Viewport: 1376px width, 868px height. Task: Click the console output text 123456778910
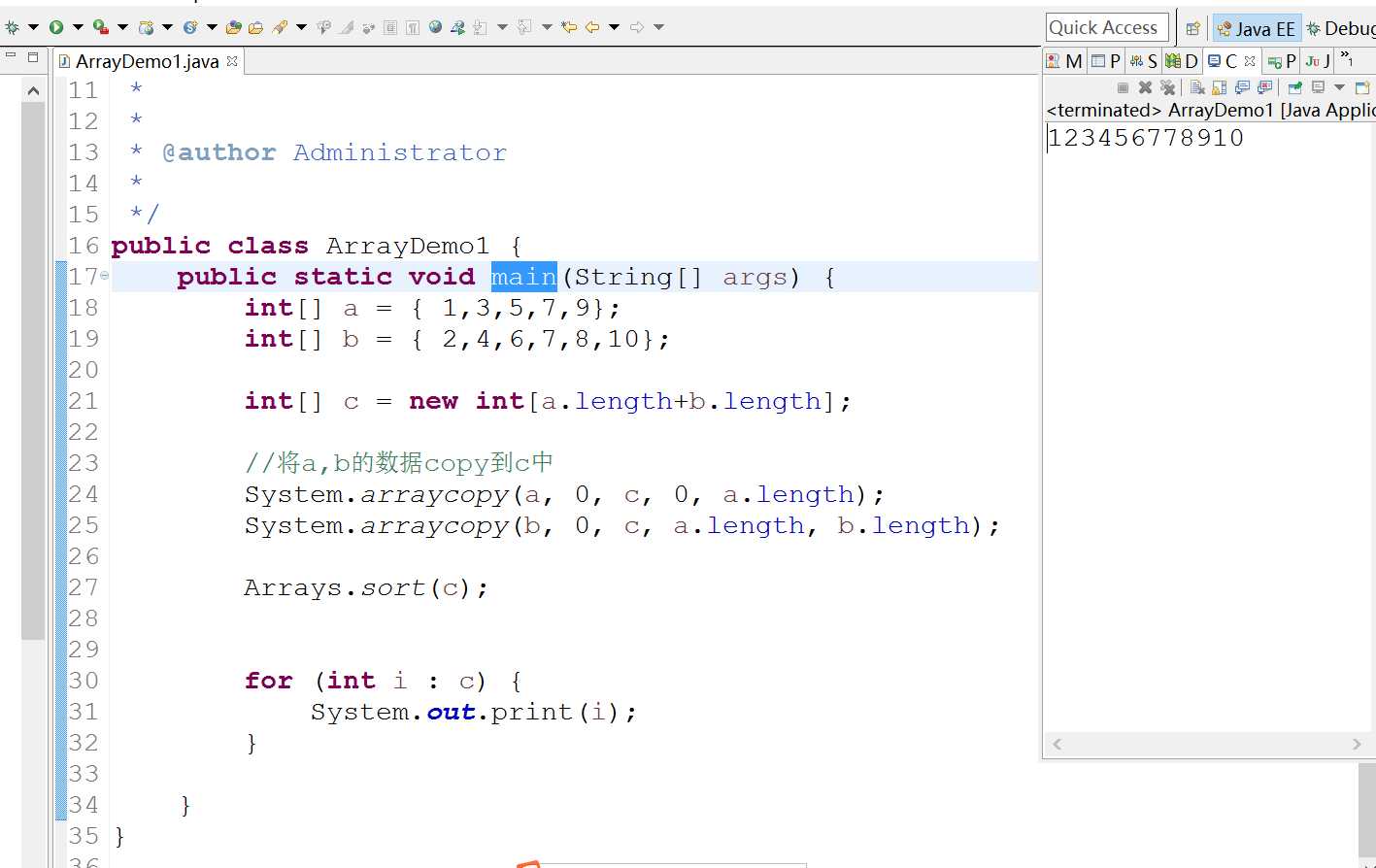(1146, 137)
